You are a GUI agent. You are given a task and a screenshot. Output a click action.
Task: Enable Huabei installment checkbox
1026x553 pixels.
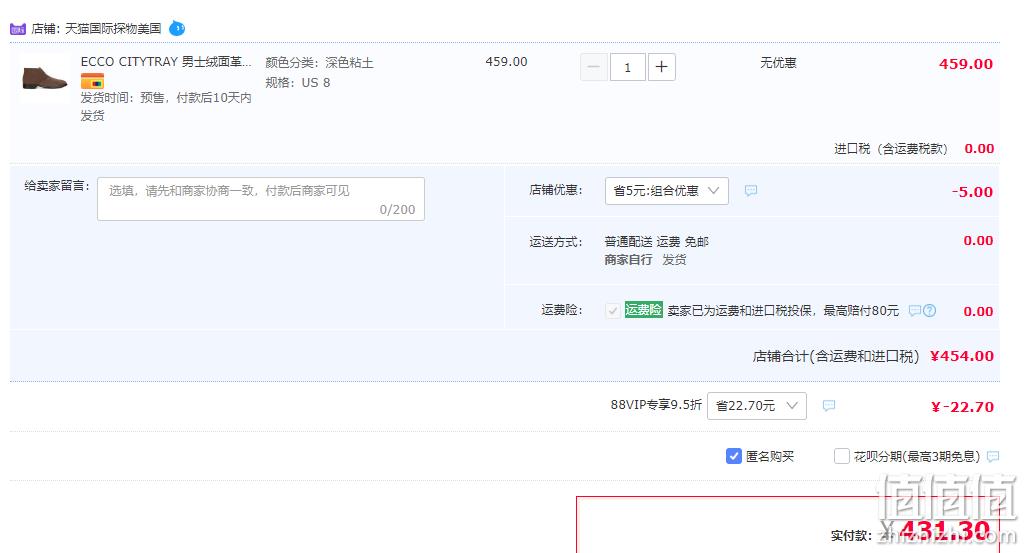pyautogui.click(x=841, y=456)
